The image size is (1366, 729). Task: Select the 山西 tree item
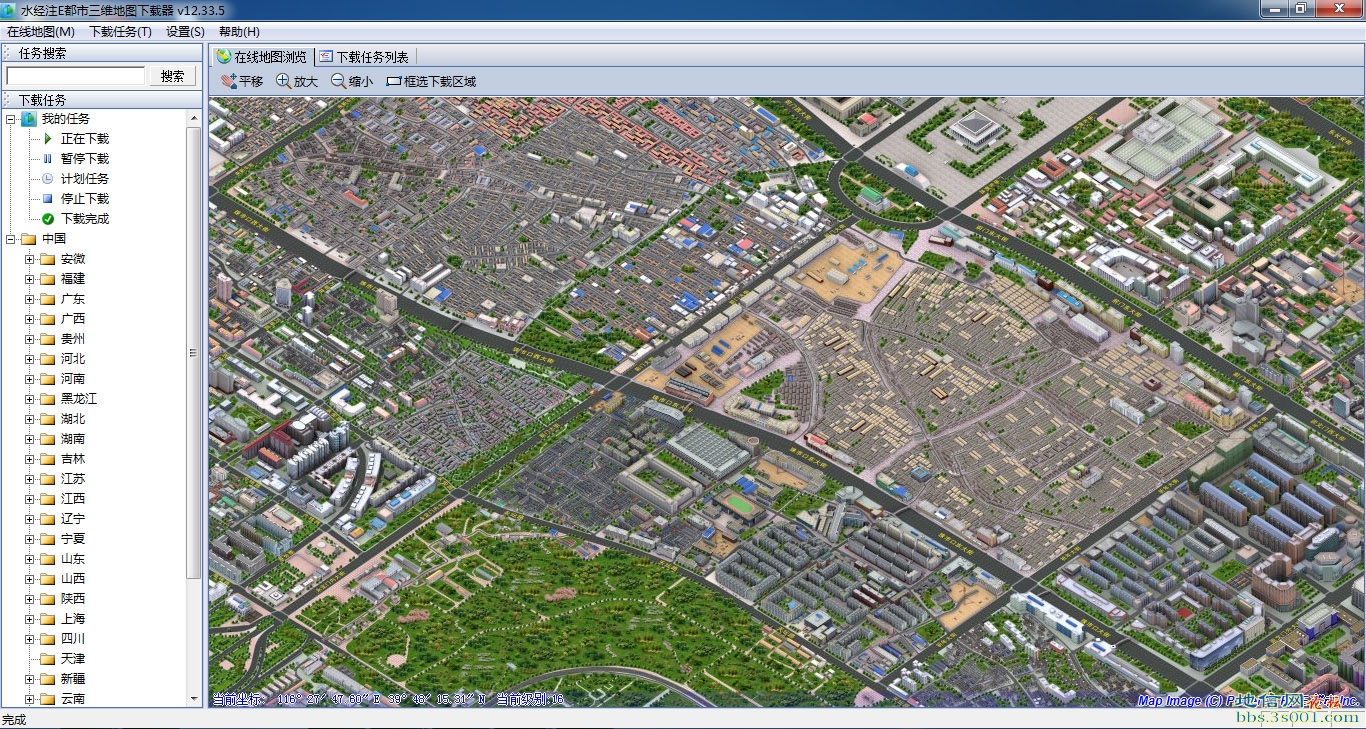pos(73,579)
